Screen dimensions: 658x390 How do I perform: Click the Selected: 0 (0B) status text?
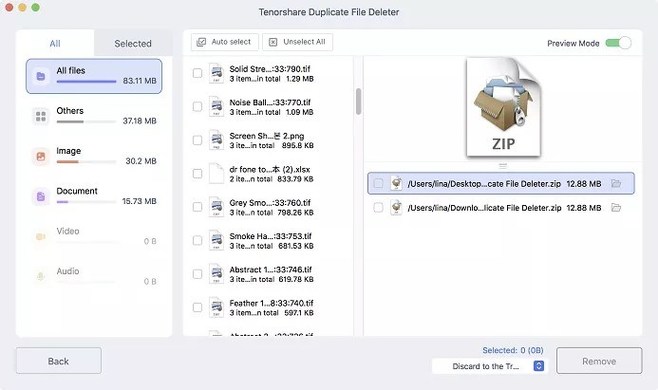(x=513, y=350)
